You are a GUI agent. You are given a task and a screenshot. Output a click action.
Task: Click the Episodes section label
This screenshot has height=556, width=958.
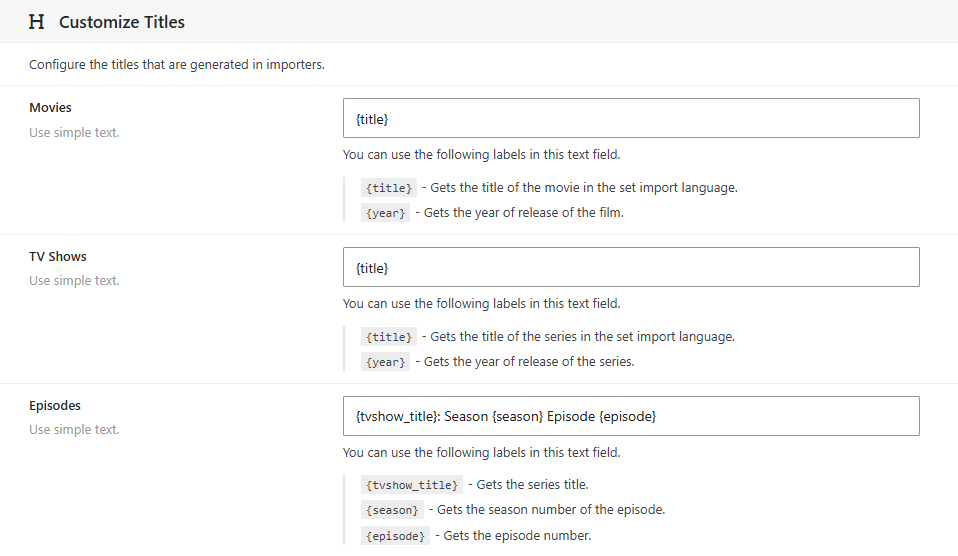pos(55,406)
